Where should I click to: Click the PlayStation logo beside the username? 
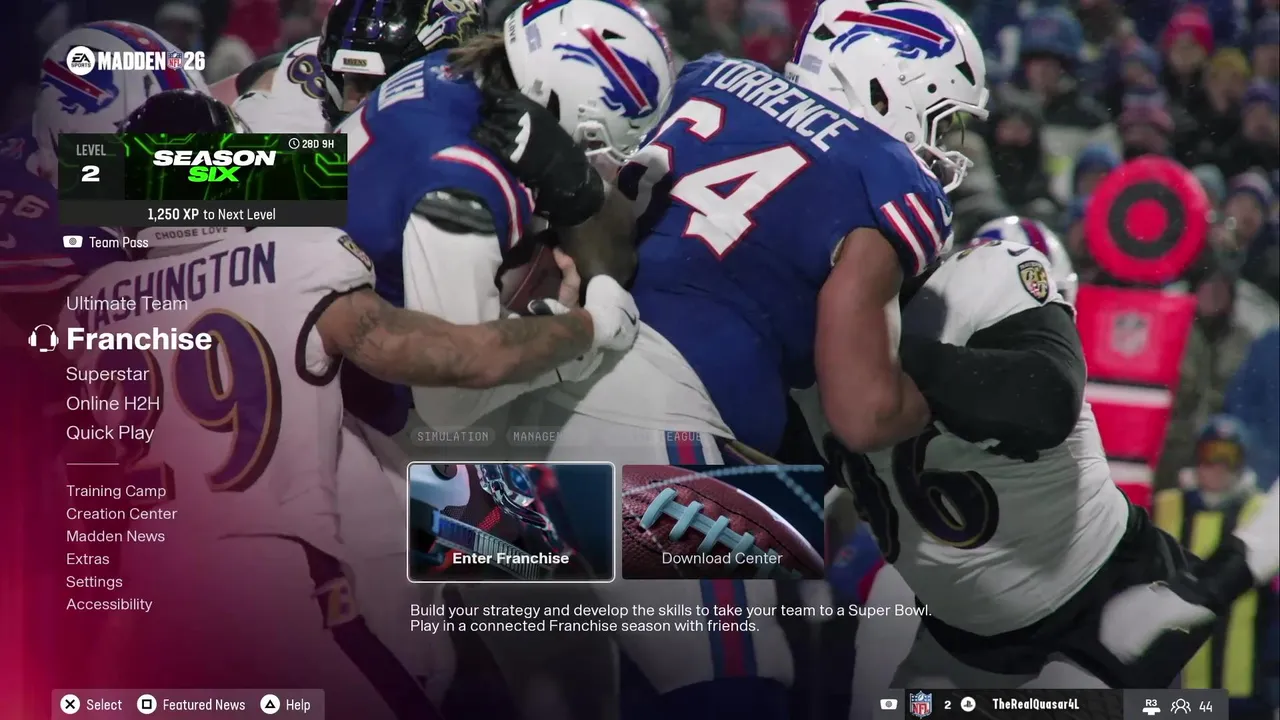pyautogui.click(x=968, y=705)
